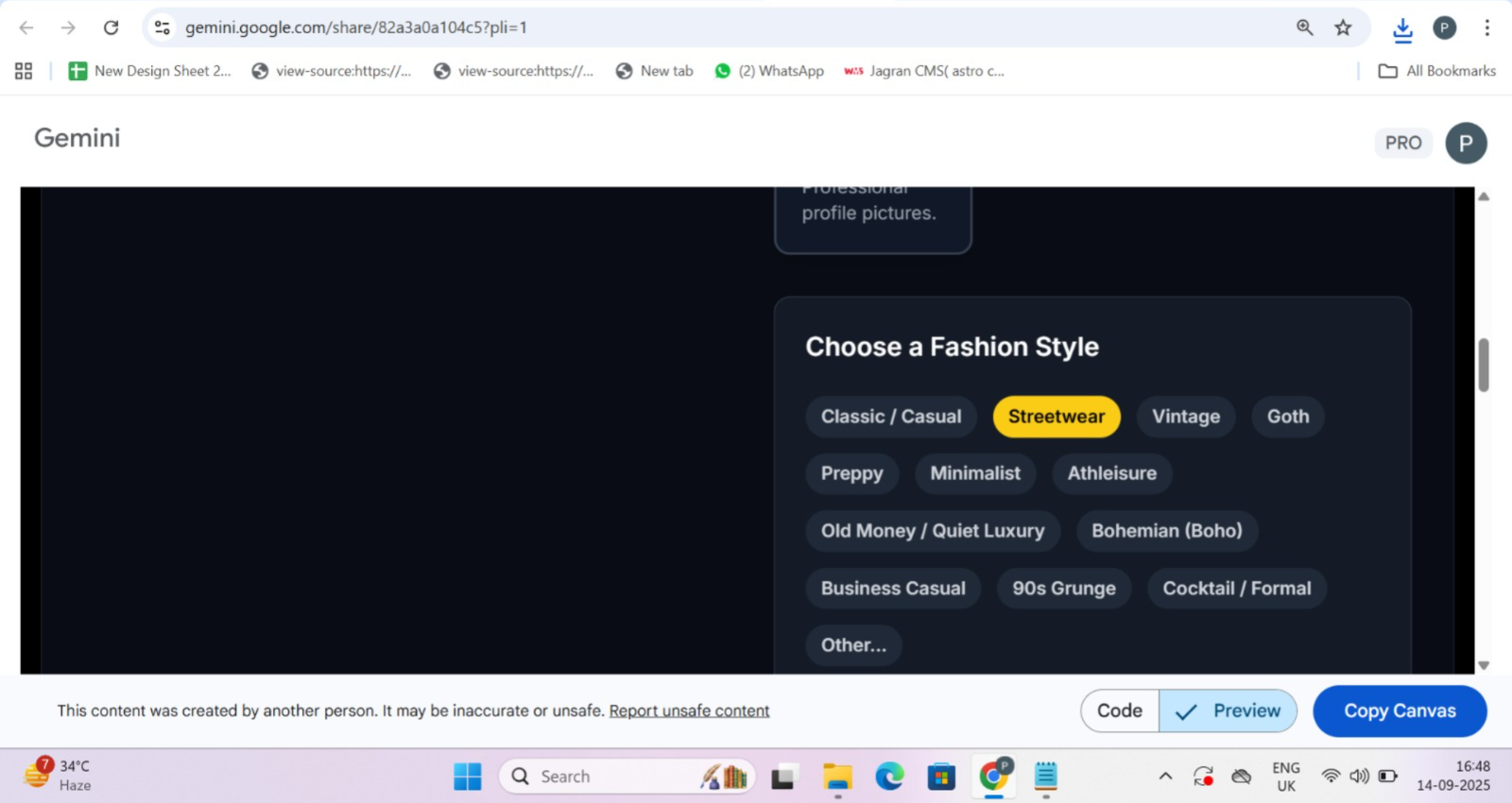The width and height of the screenshot is (1512, 803).
Task: Open the Wi-Fi network tray icon
Action: click(x=1331, y=777)
